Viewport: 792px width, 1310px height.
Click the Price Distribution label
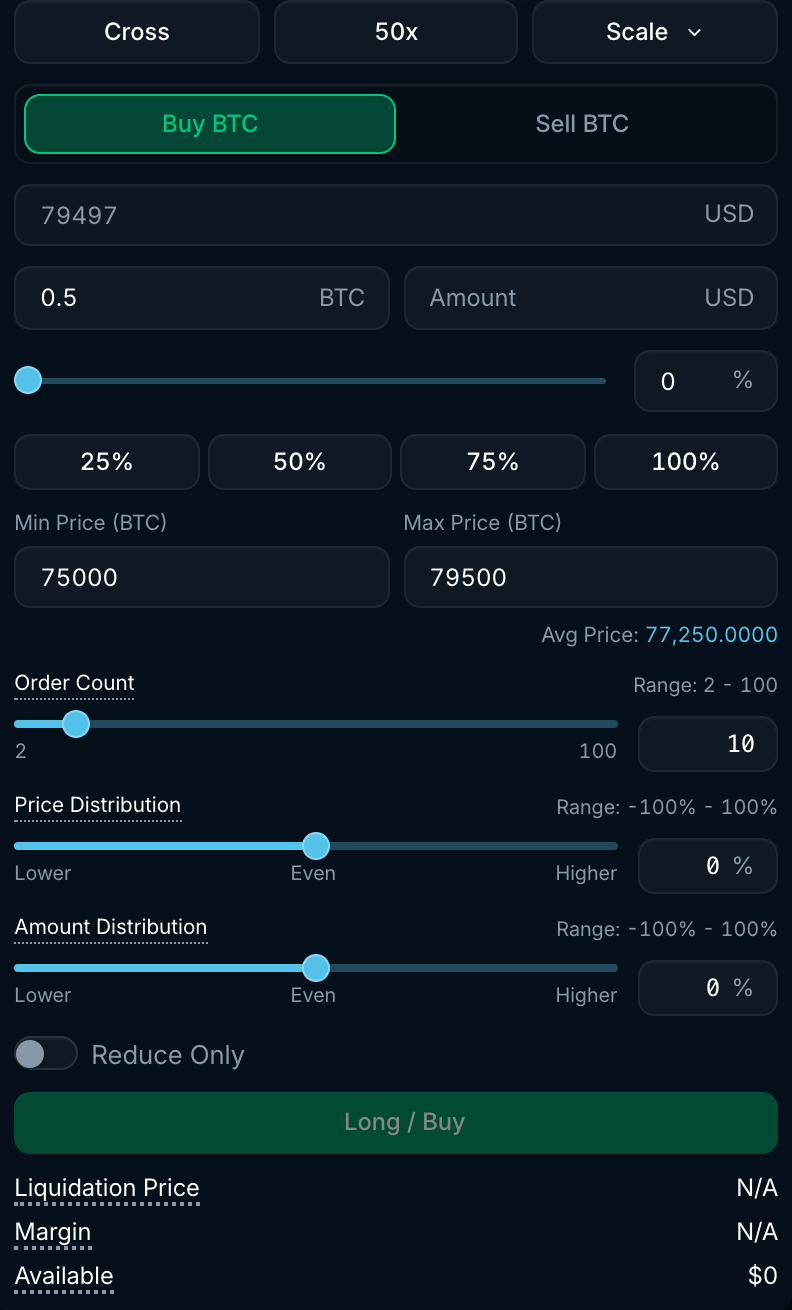(x=98, y=805)
